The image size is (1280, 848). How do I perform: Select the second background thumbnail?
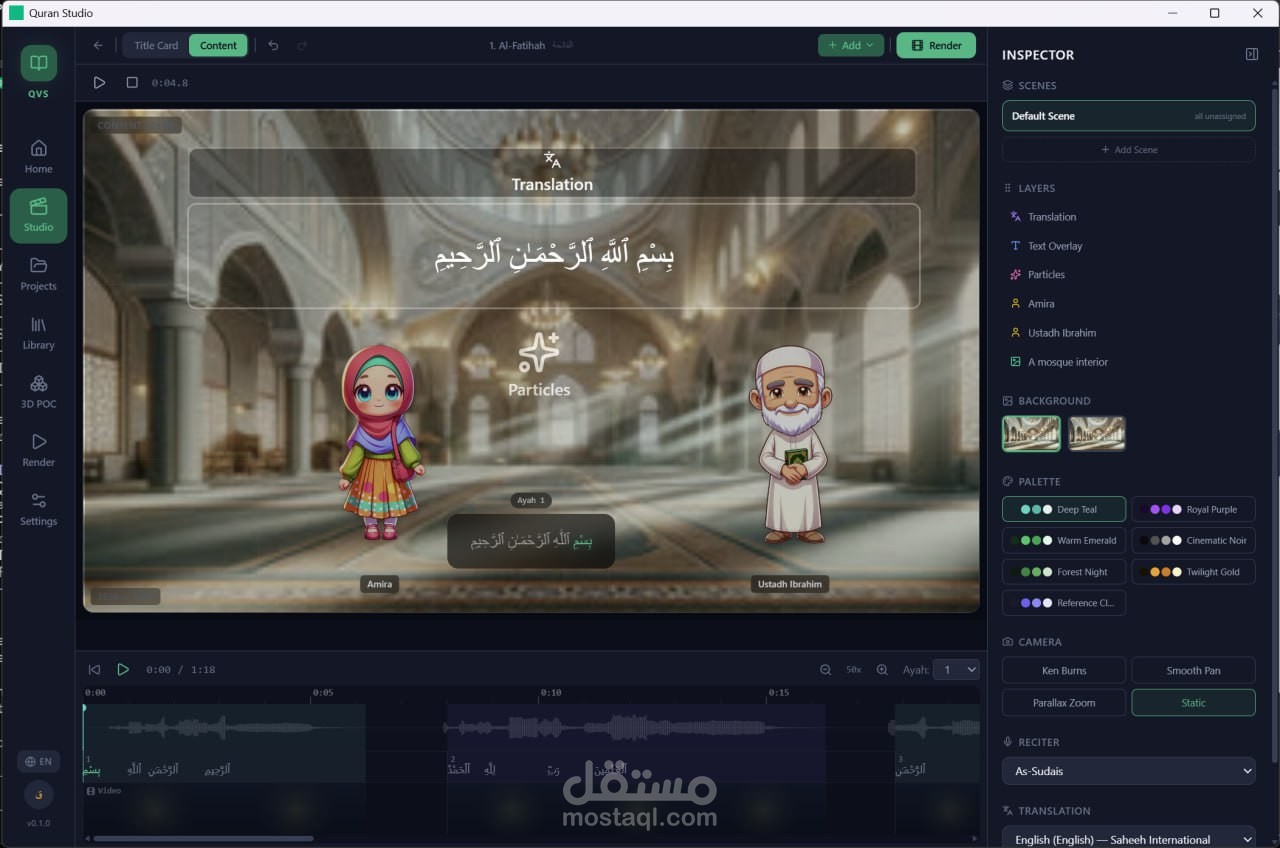coord(1096,433)
